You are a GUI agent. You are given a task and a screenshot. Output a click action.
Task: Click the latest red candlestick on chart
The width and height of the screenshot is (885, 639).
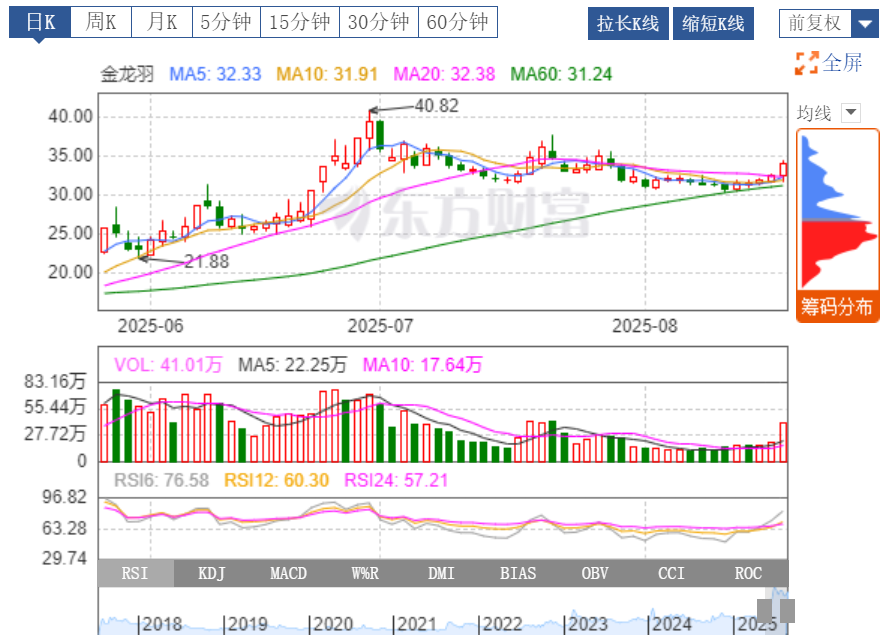(x=783, y=169)
